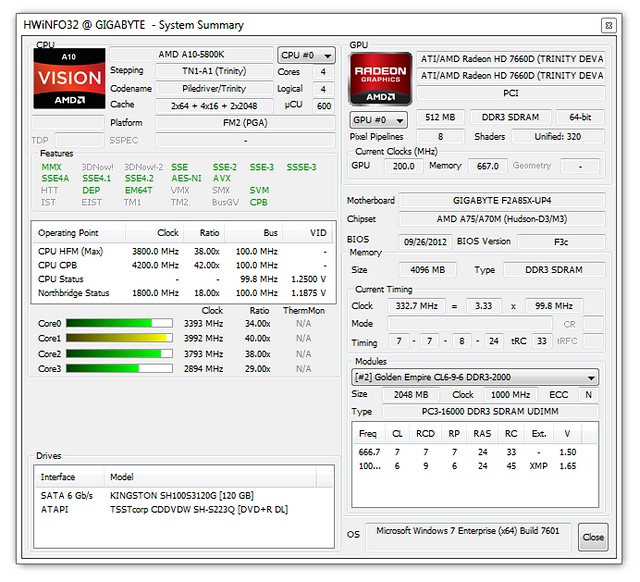The height and width of the screenshot is (582, 640).
Task: Open the GPU #0 selector dropdown
Action: coord(378,120)
